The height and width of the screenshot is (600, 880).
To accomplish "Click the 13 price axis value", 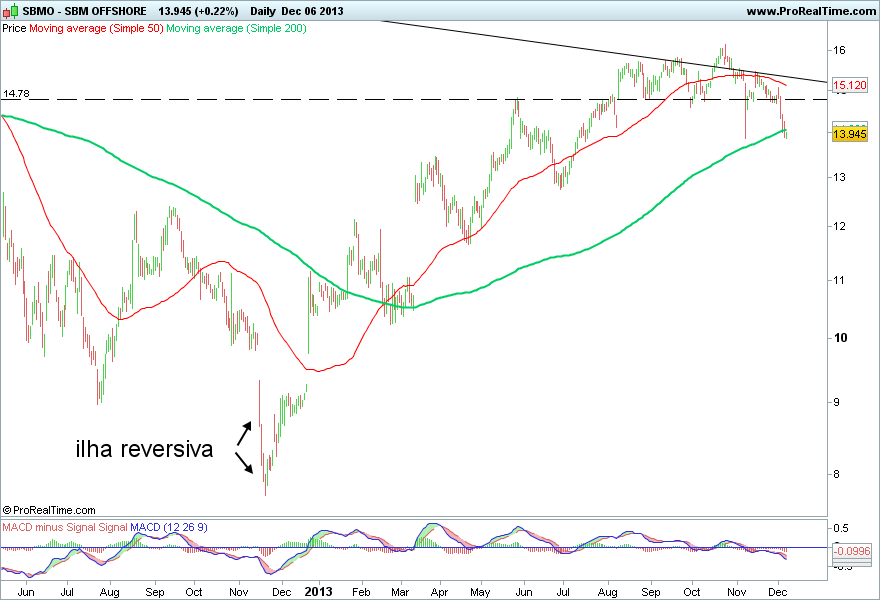I will click(839, 177).
